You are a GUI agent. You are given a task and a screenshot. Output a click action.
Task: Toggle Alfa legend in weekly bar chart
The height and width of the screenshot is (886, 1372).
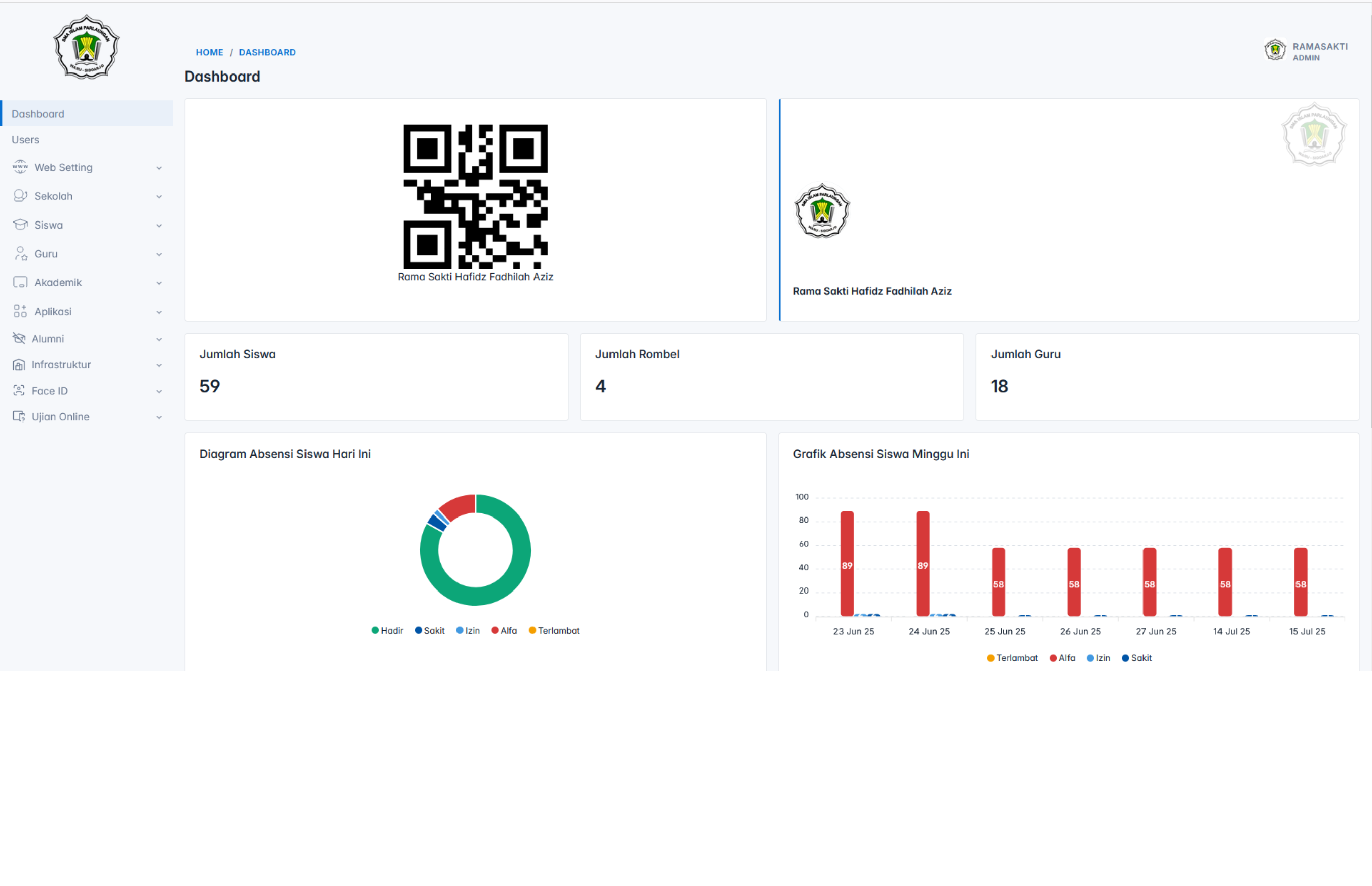pyautogui.click(x=1062, y=658)
